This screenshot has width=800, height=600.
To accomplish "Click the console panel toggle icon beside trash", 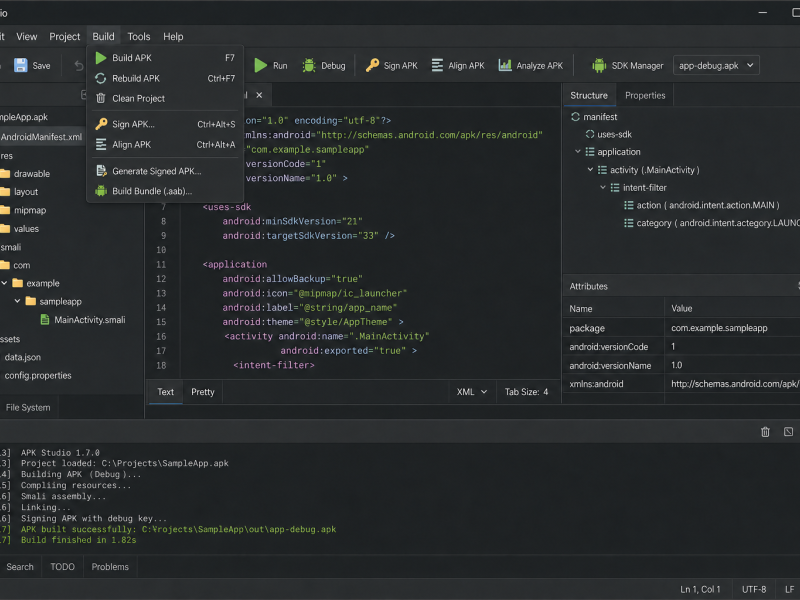I will point(788,432).
